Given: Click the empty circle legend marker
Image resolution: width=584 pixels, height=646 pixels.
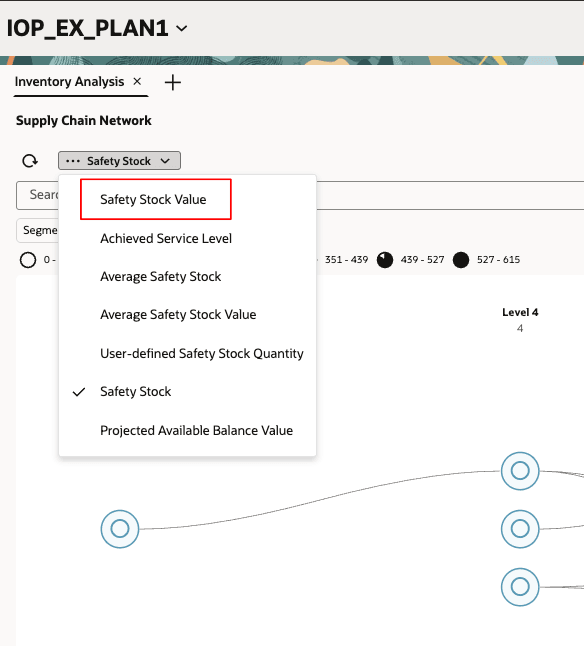Looking at the screenshot, I should (28, 260).
